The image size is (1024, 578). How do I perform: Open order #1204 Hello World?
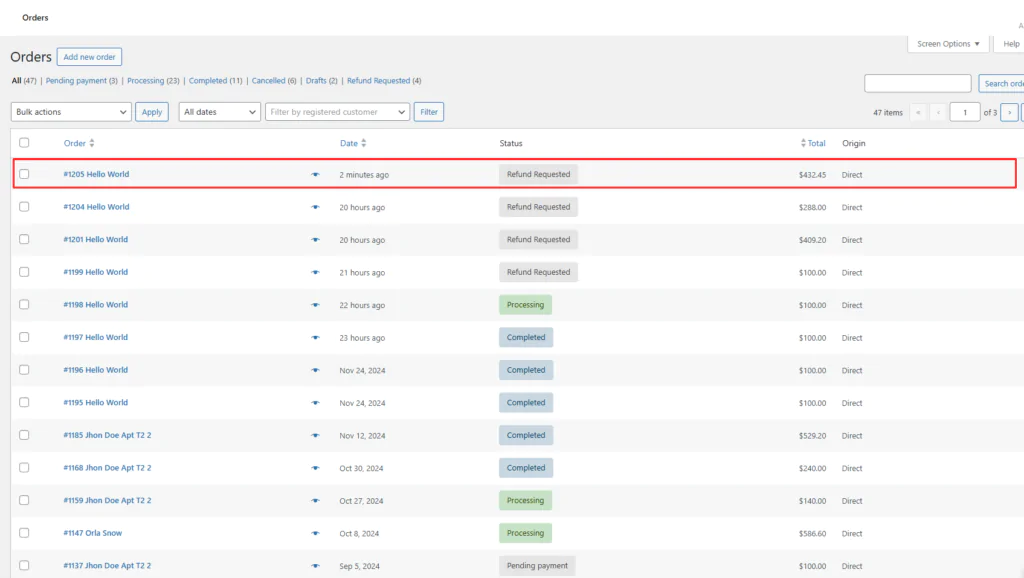(x=96, y=207)
